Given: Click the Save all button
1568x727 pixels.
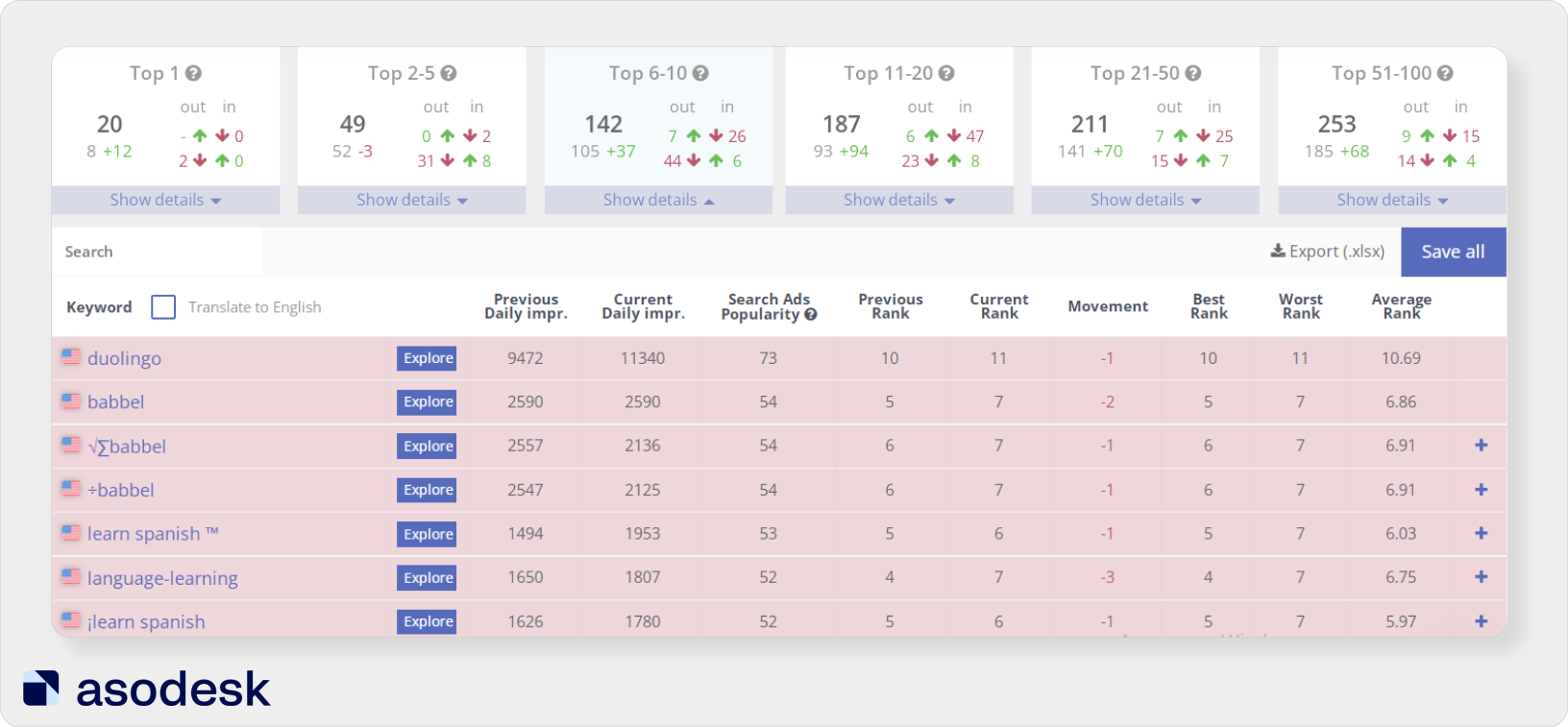Looking at the screenshot, I should [x=1454, y=252].
